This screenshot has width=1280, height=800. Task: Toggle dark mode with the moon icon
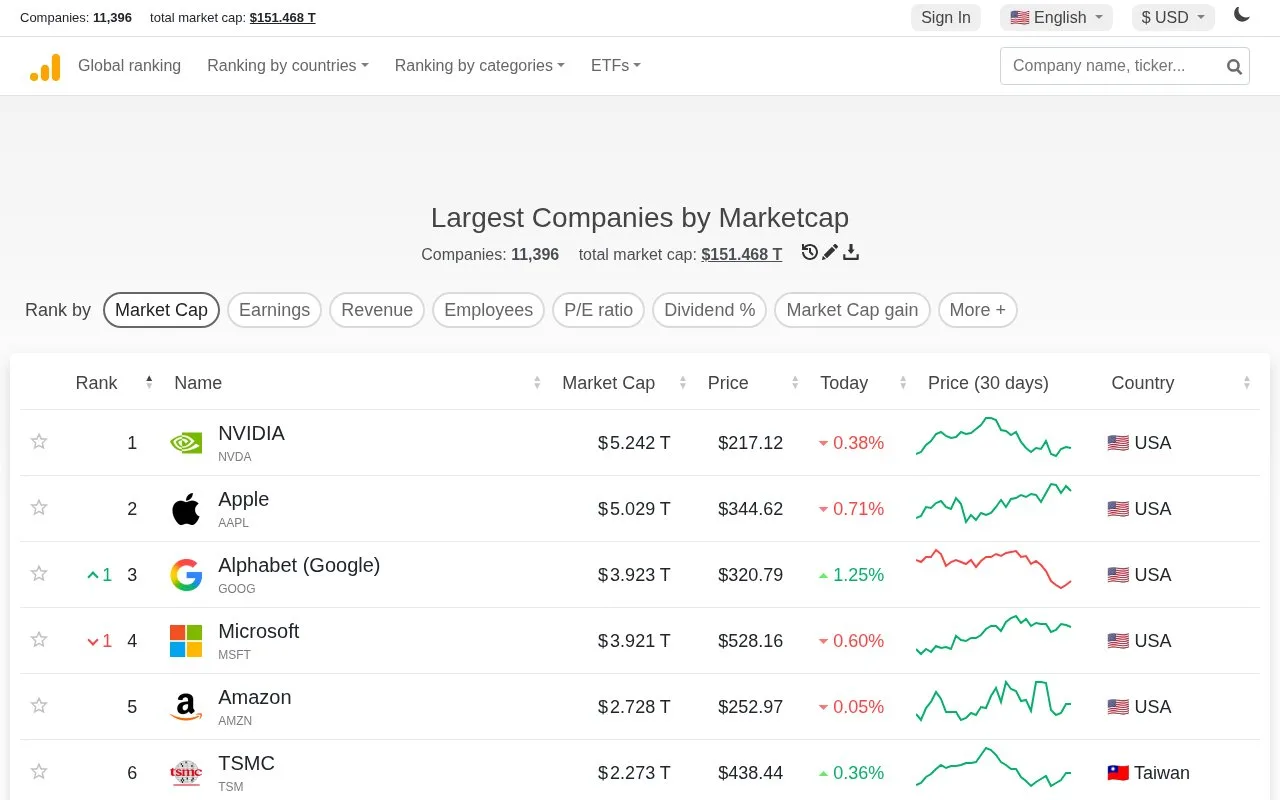(x=1241, y=15)
